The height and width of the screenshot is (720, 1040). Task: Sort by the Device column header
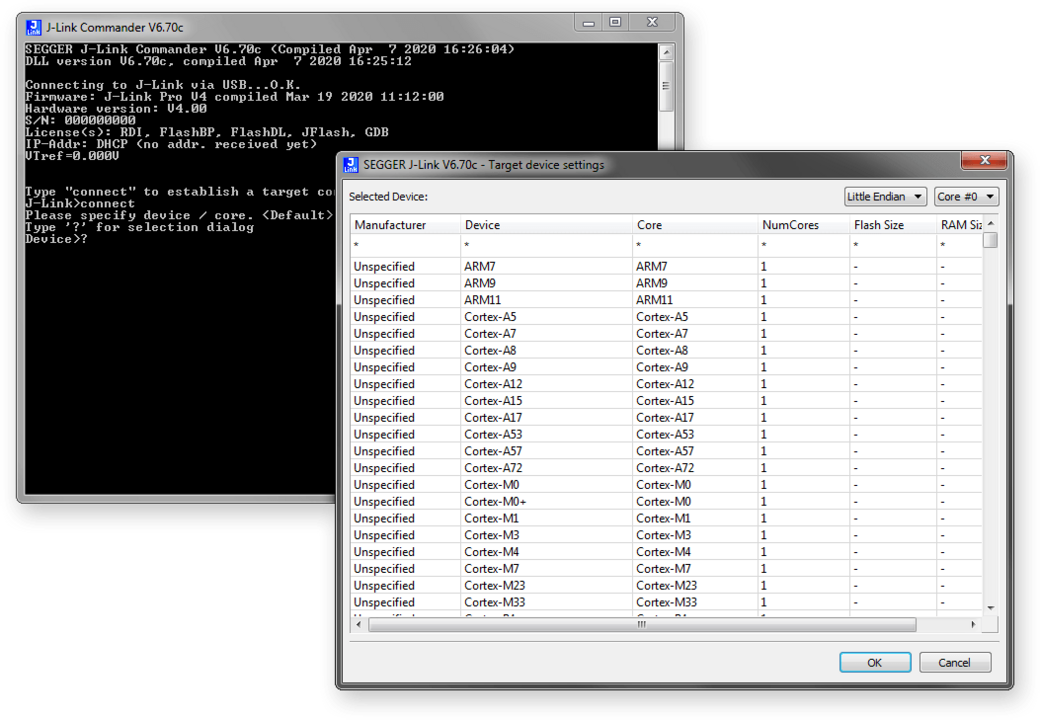(x=547, y=225)
